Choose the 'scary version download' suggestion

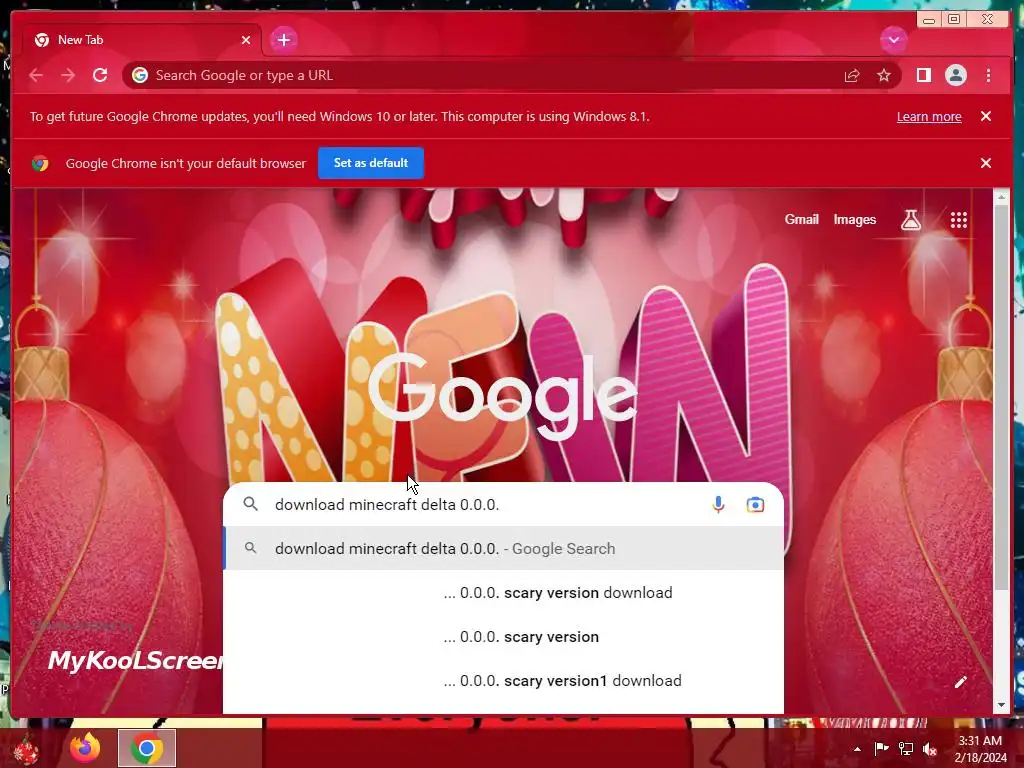coord(504,593)
